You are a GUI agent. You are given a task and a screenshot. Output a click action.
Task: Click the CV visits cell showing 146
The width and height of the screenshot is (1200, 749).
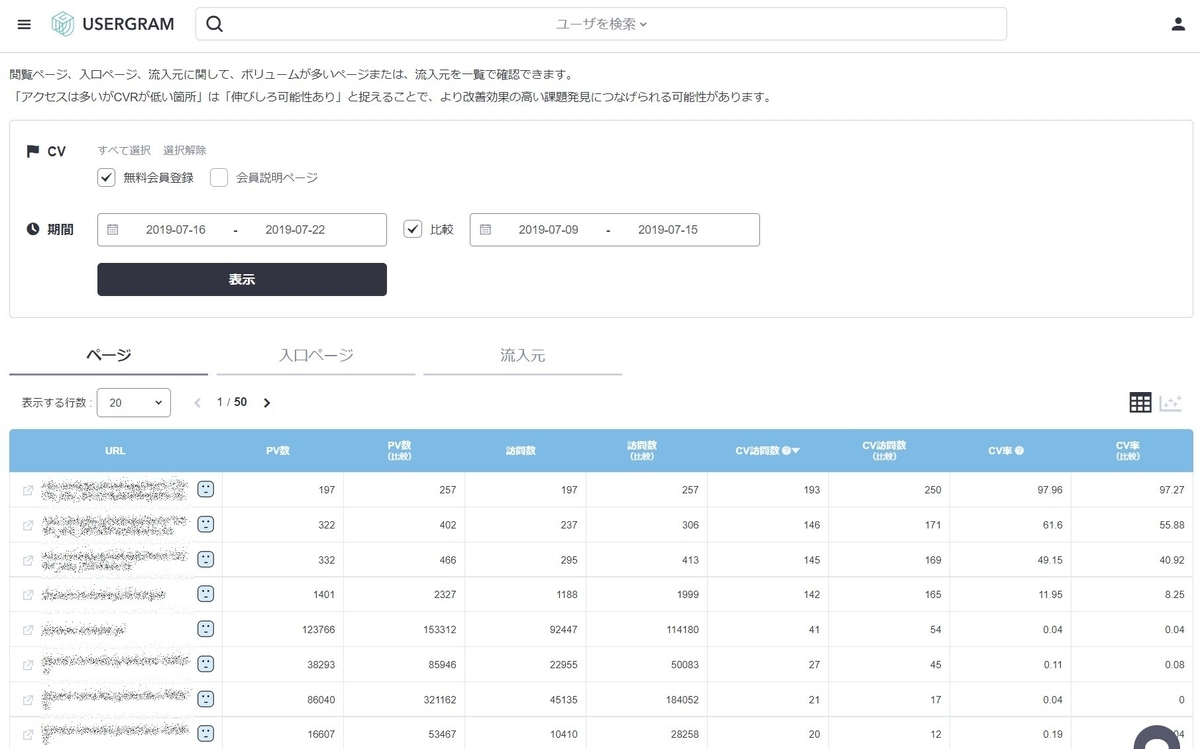click(768, 525)
